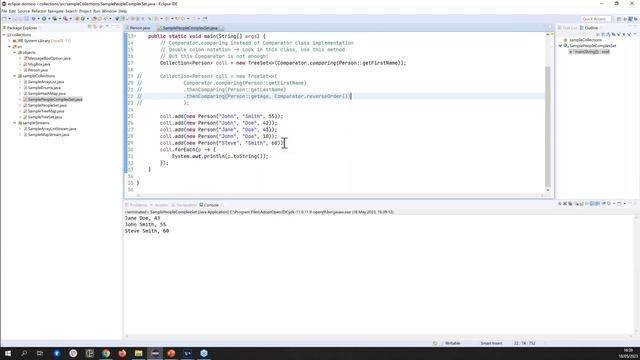Click Writable status bar entry

(x=452, y=343)
